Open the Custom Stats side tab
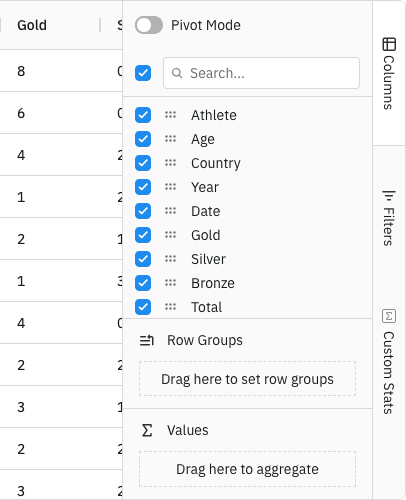The image size is (406, 500). click(x=389, y=362)
